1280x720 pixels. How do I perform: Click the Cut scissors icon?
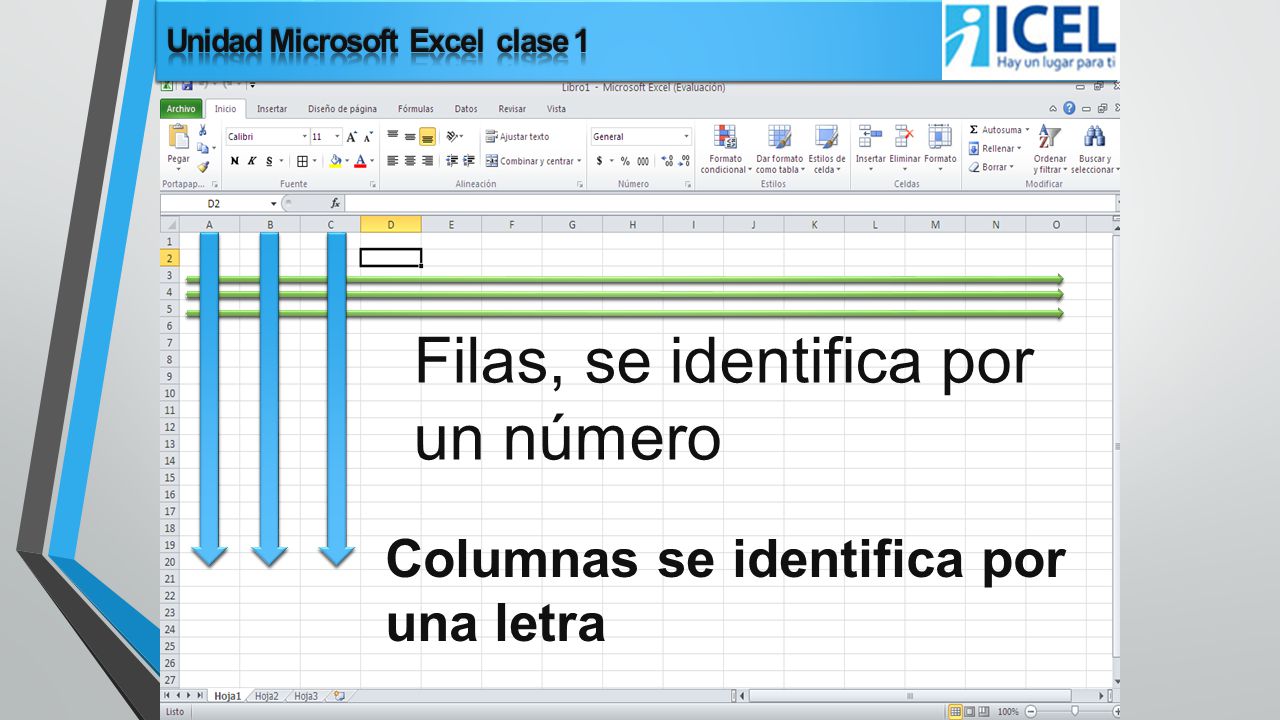pyautogui.click(x=203, y=130)
